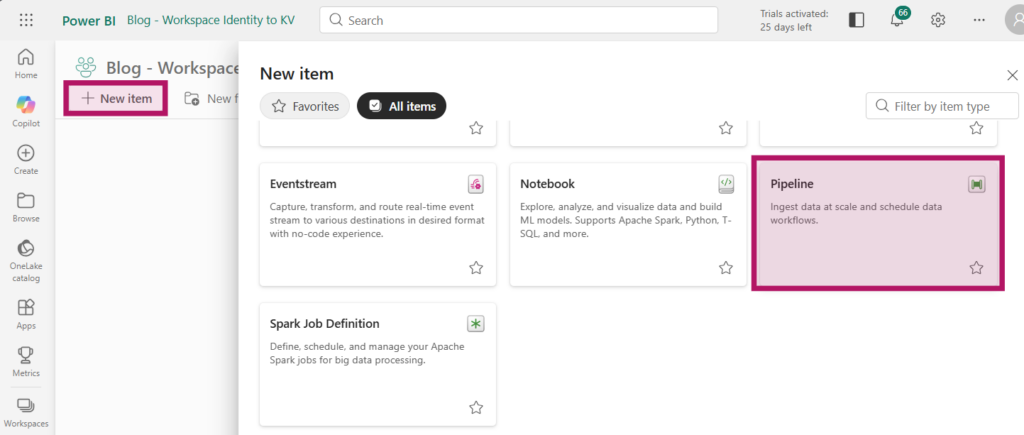Select the Pipeline card
1024x435 pixels.
coord(876,224)
